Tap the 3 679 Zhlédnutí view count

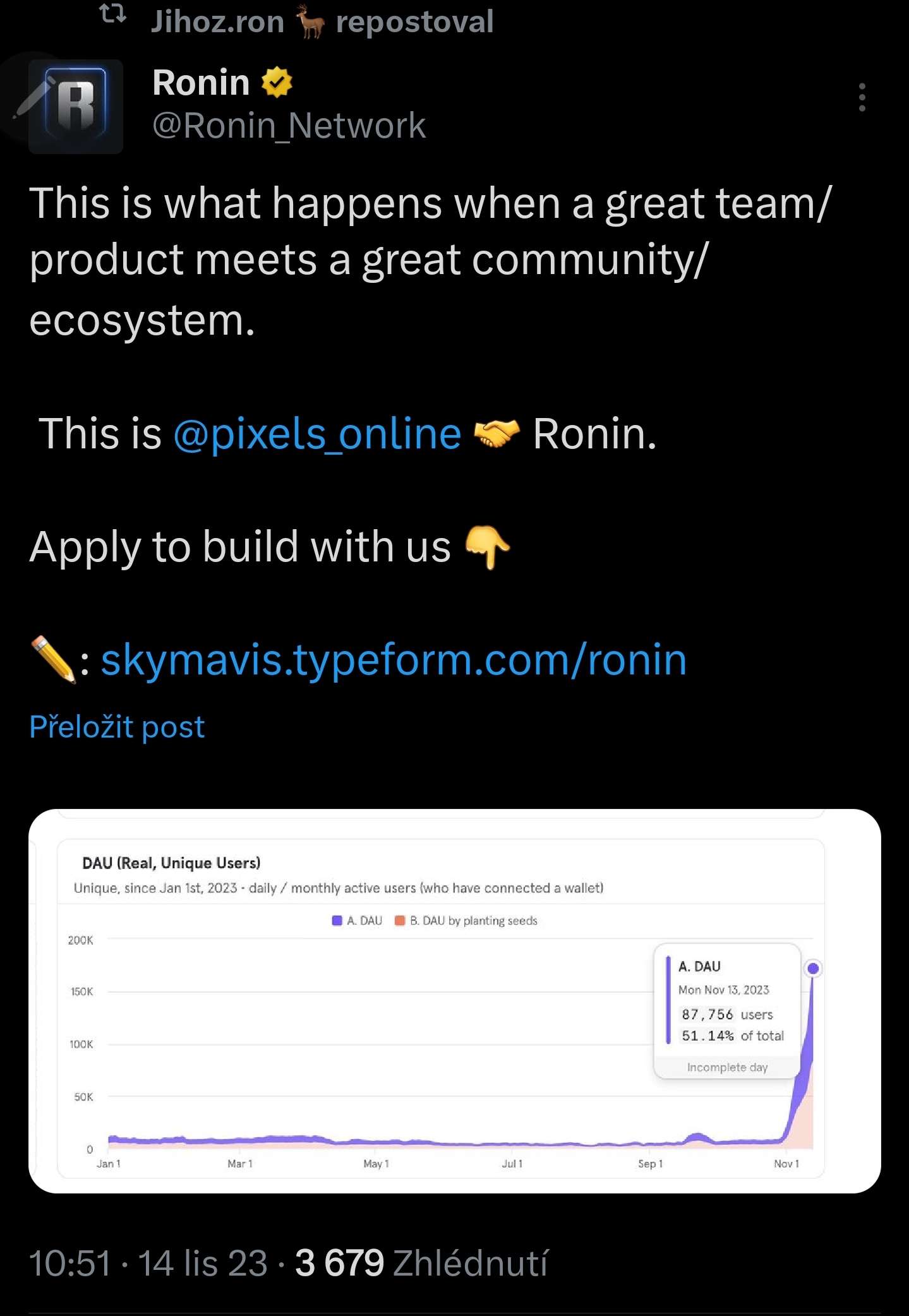coord(421,1263)
